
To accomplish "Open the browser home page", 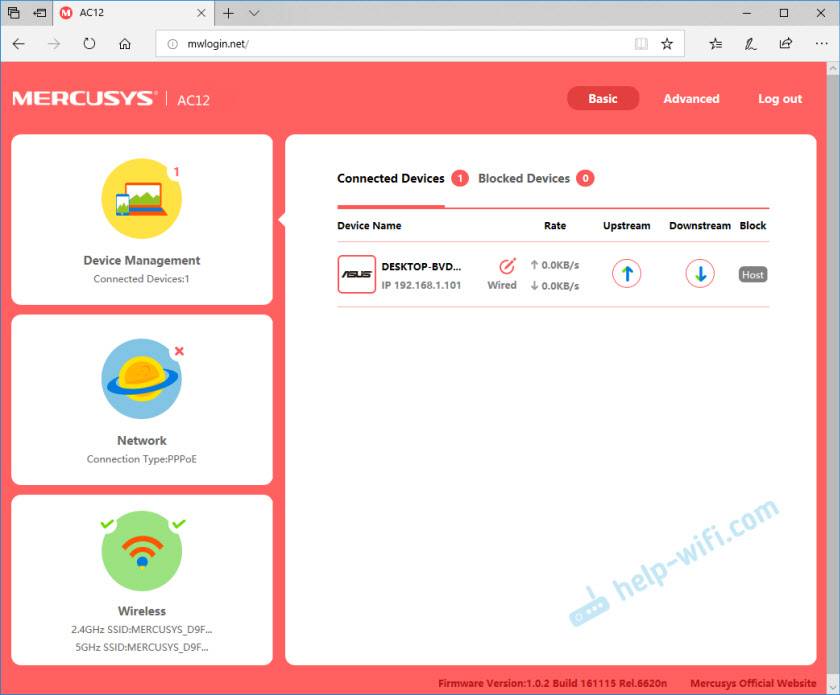I will coord(125,44).
